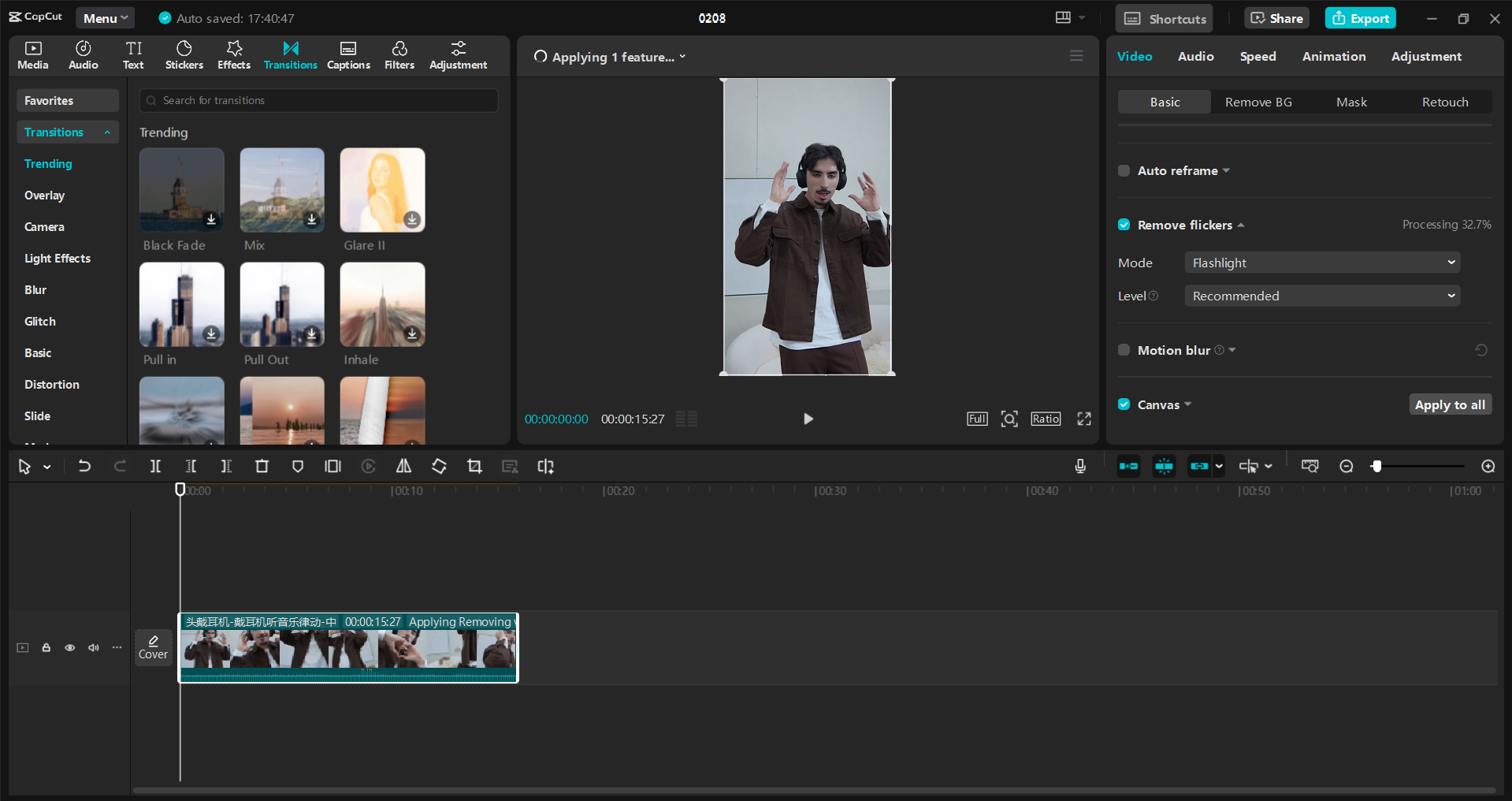This screenshot has height=801, width=1512.
Task: Open the voiceover Record microphone icon
Action: coord(1080,466)
